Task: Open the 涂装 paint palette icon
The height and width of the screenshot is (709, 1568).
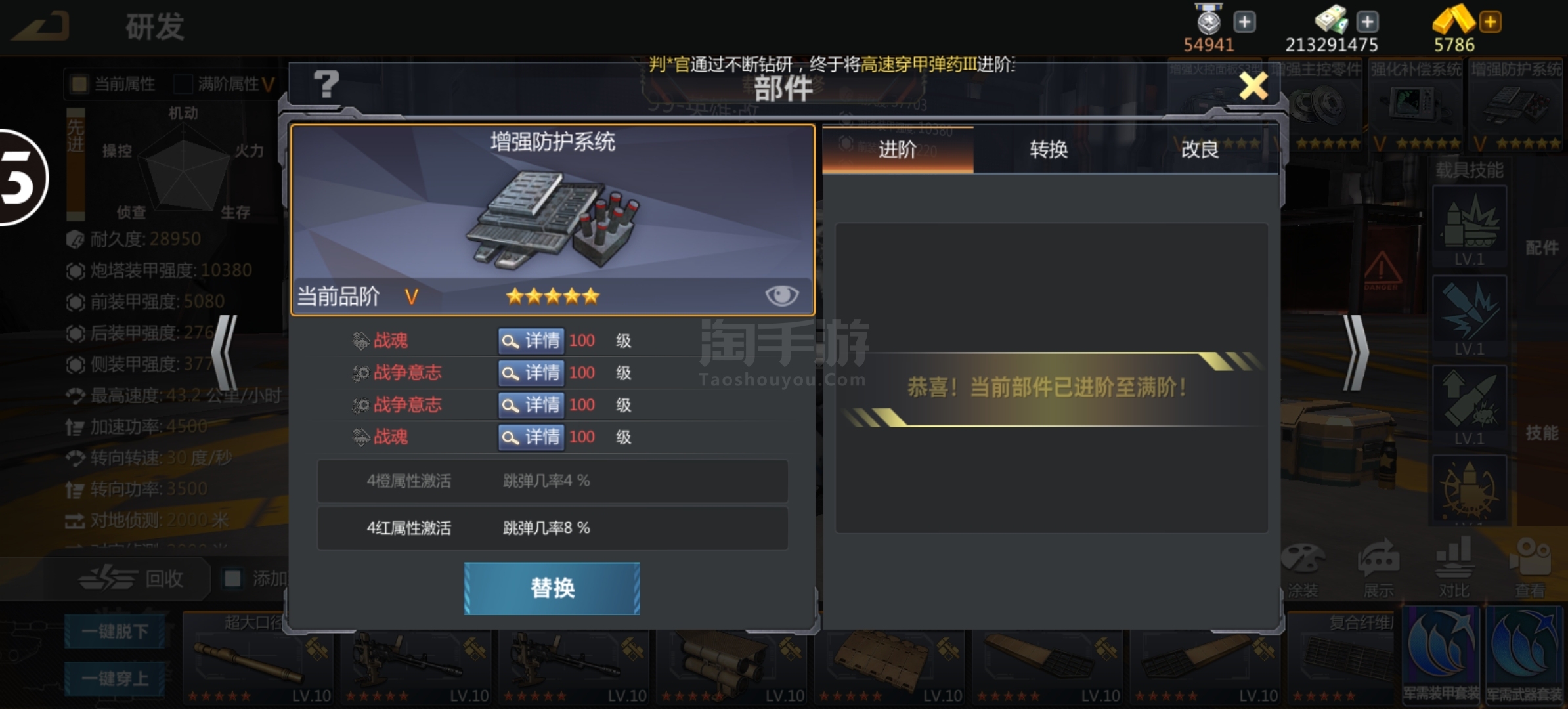Action: (1303, 559)
